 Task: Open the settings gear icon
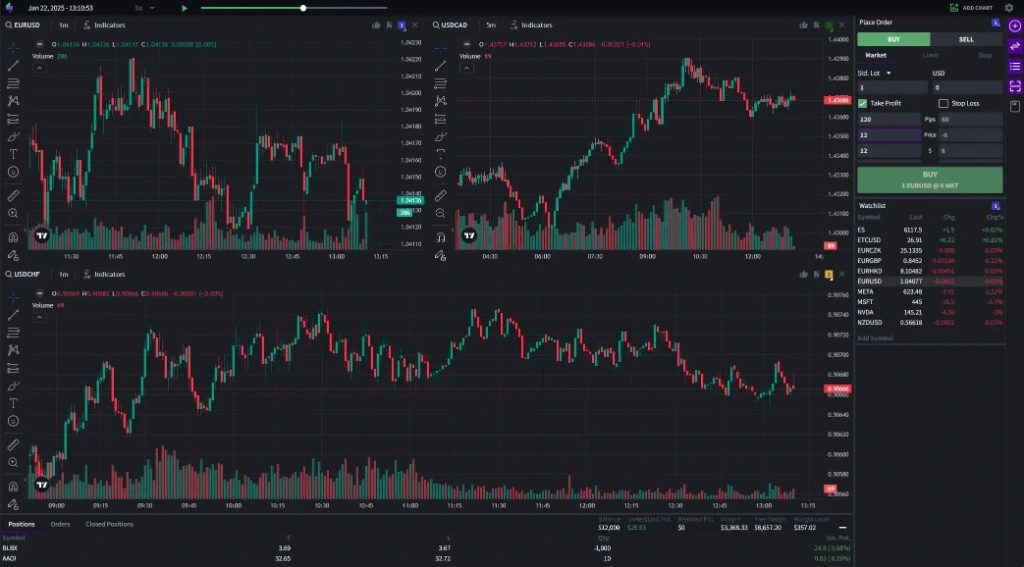tap(1009, 8)
